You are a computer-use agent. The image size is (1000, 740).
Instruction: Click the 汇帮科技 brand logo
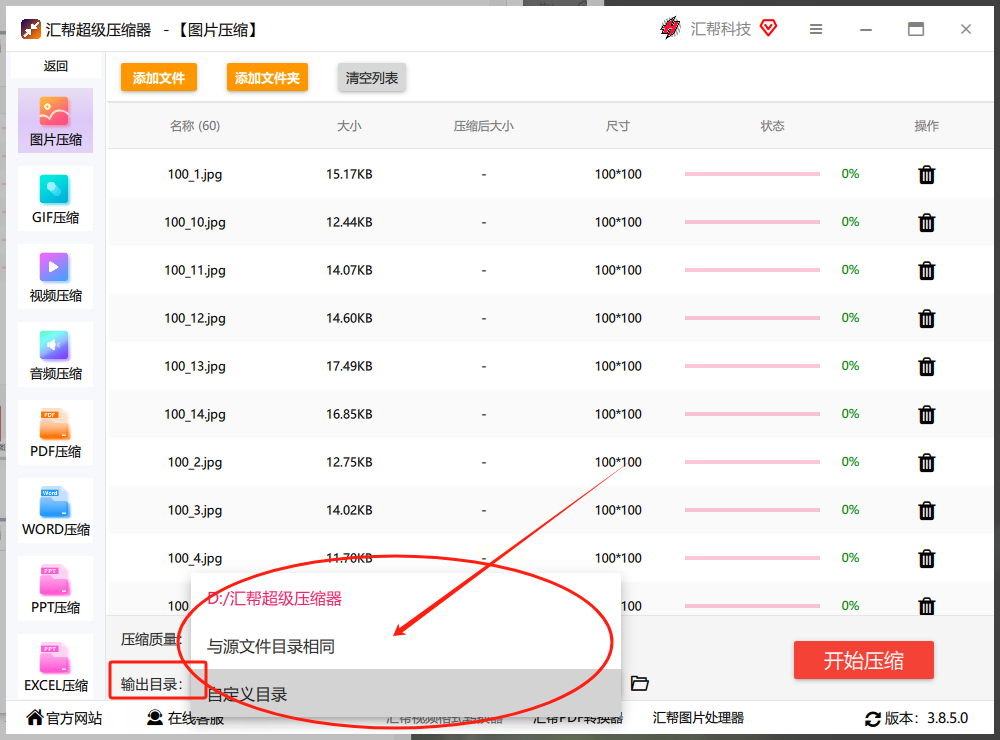670,28
